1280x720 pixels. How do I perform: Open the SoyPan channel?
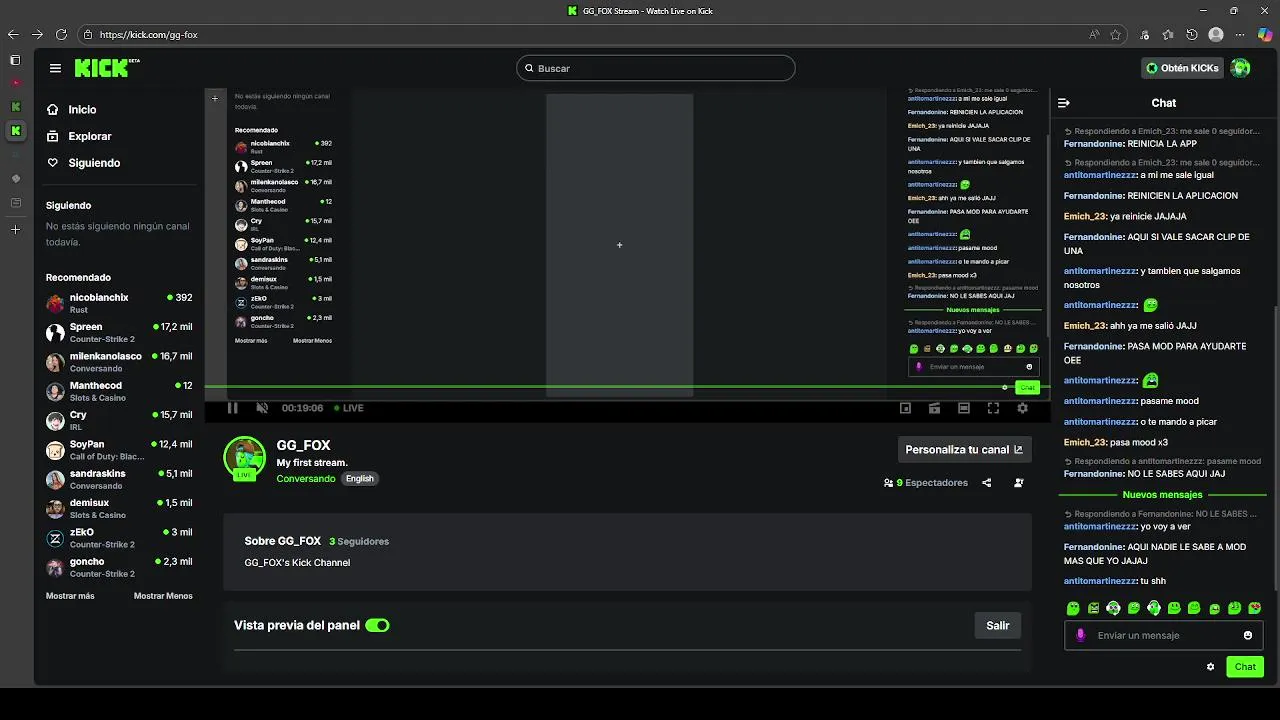[119, 450]
